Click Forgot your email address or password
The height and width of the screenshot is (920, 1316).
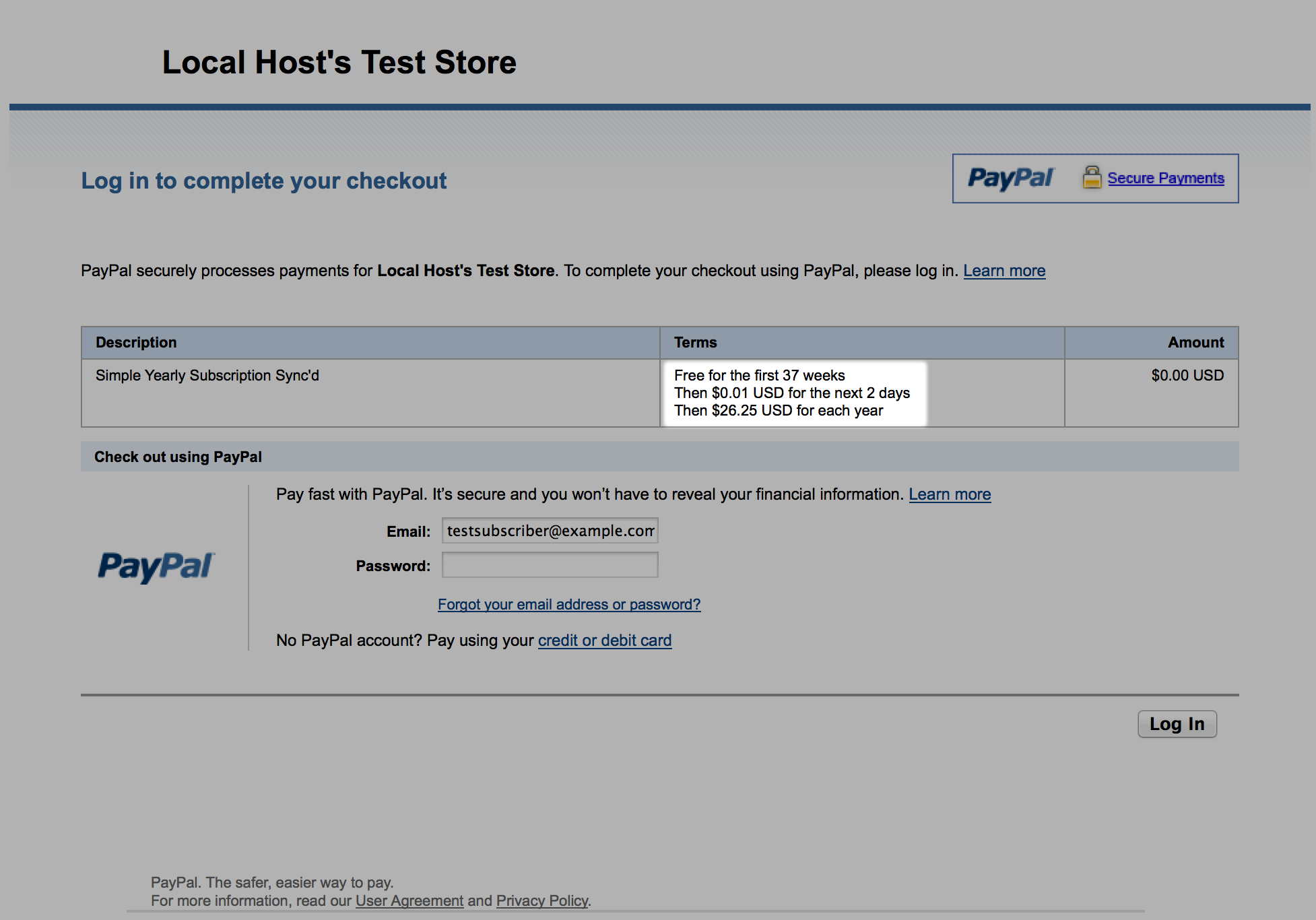coord(569,604)
